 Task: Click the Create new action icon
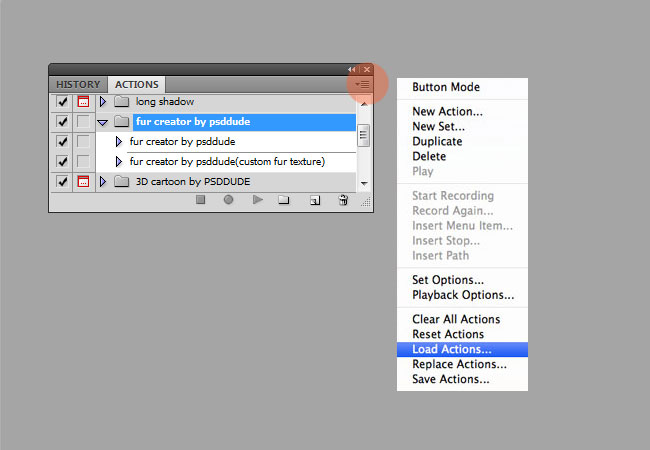tap(315, 201)
